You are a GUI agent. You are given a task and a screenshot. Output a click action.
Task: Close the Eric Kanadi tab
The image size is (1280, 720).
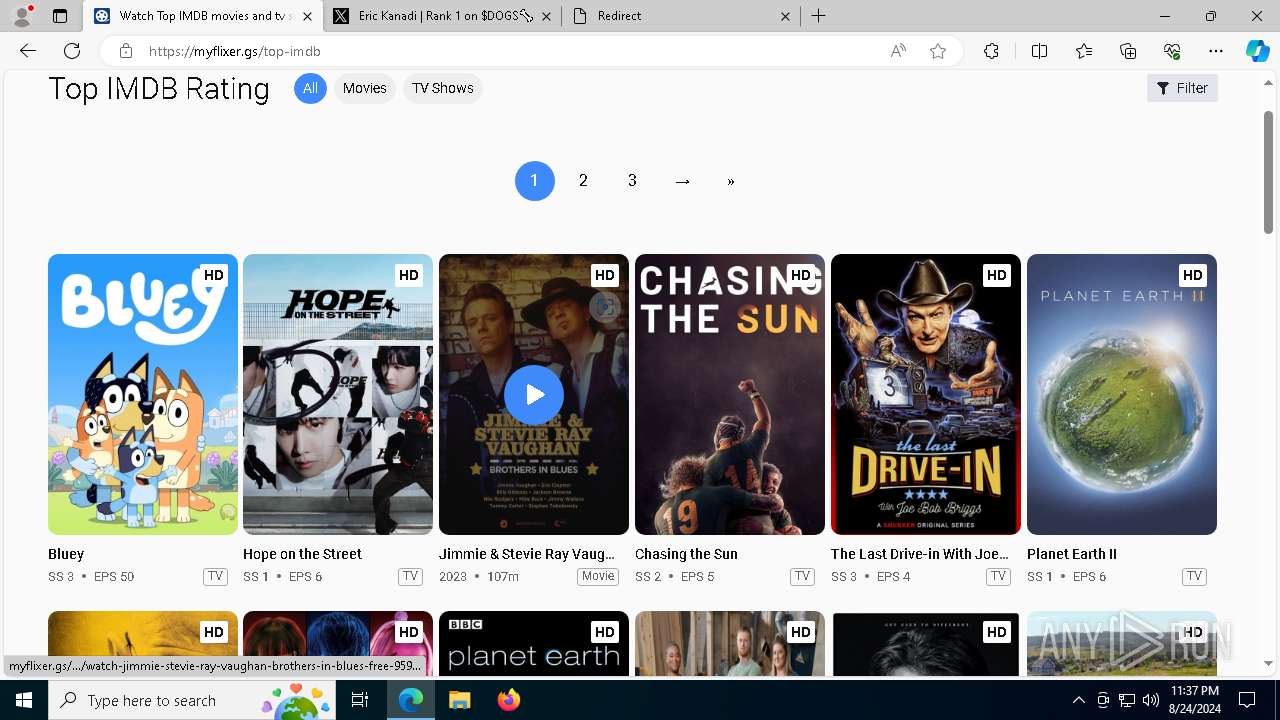pyautogui.click(x=546, y=16)
